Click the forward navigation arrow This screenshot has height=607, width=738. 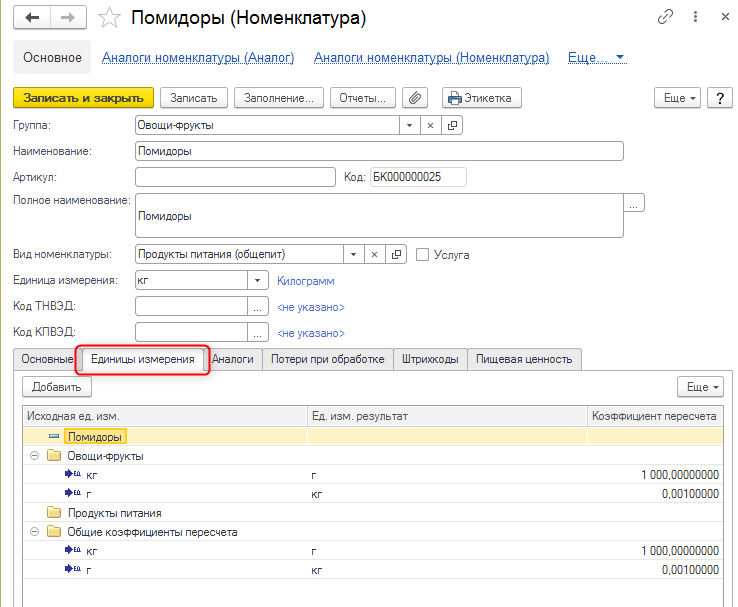pyautogui.click(x=68, y=18)
